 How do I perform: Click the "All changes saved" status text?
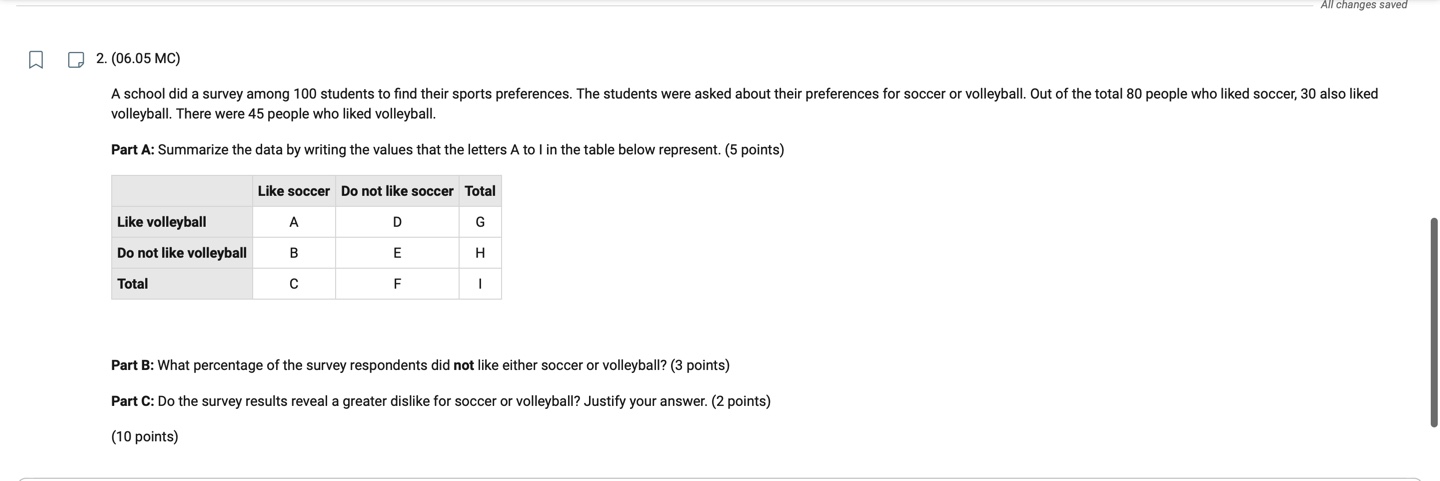(x=1363, y=5)
